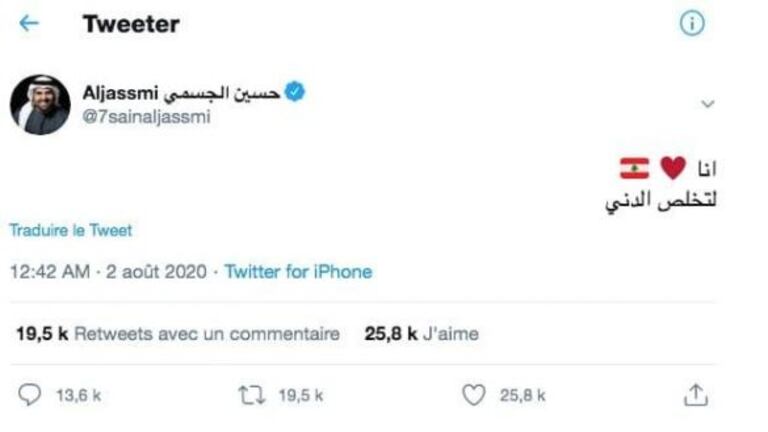768x432 pixels.
Task: View "Retweets avec un commentaire" list
Action: 206,334
